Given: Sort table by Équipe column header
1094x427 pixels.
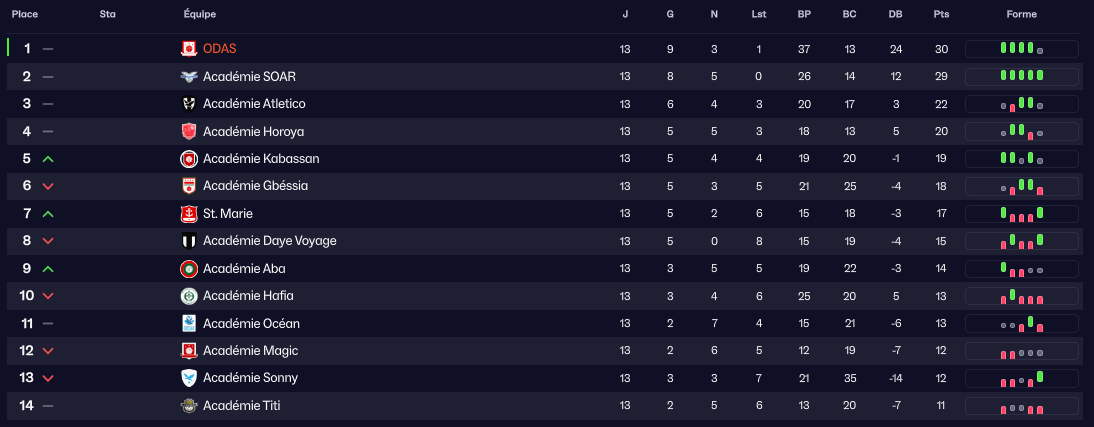Looking at the screenshot, I should 200,15.
